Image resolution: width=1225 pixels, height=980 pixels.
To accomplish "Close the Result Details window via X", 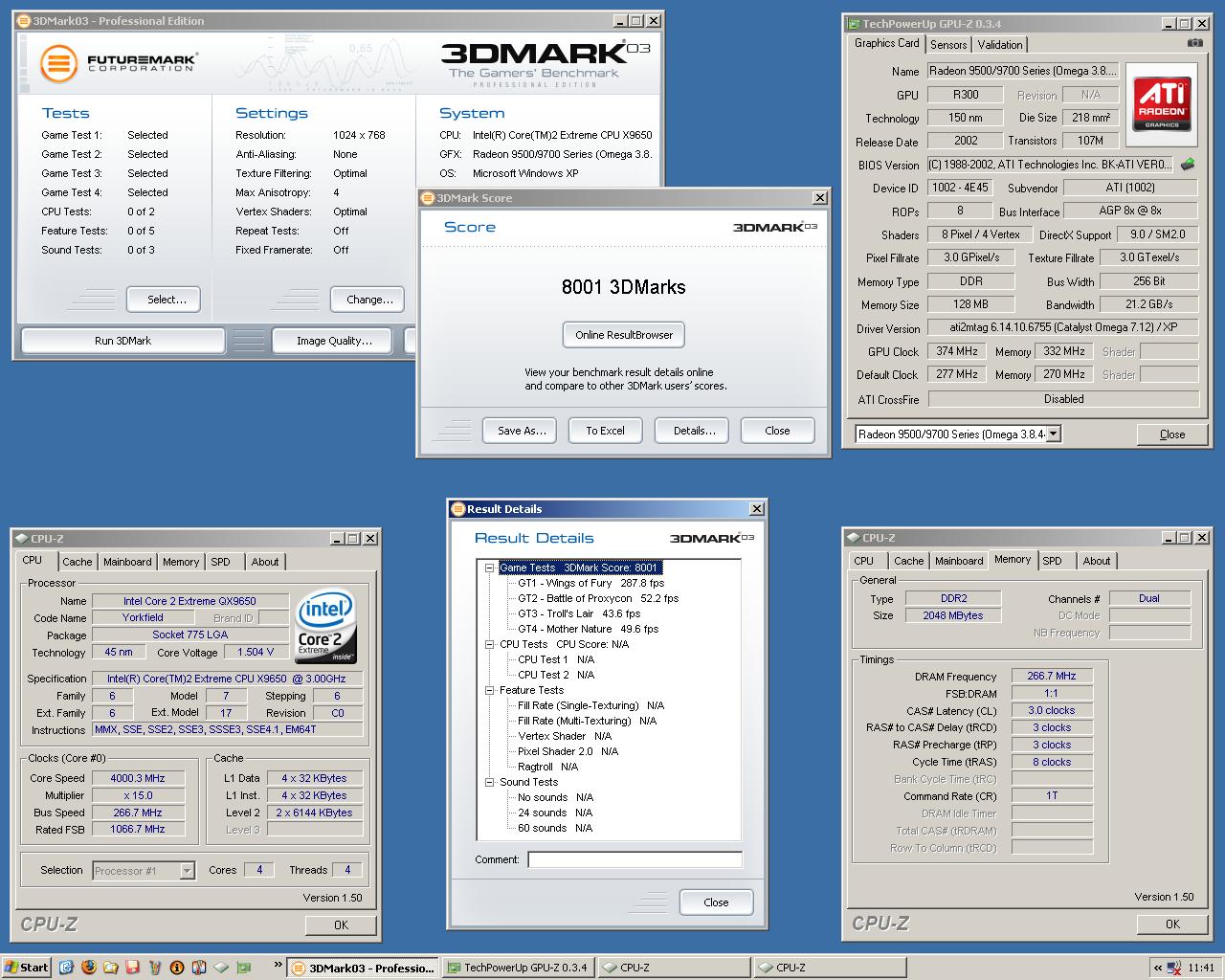I will click(756, 509).
